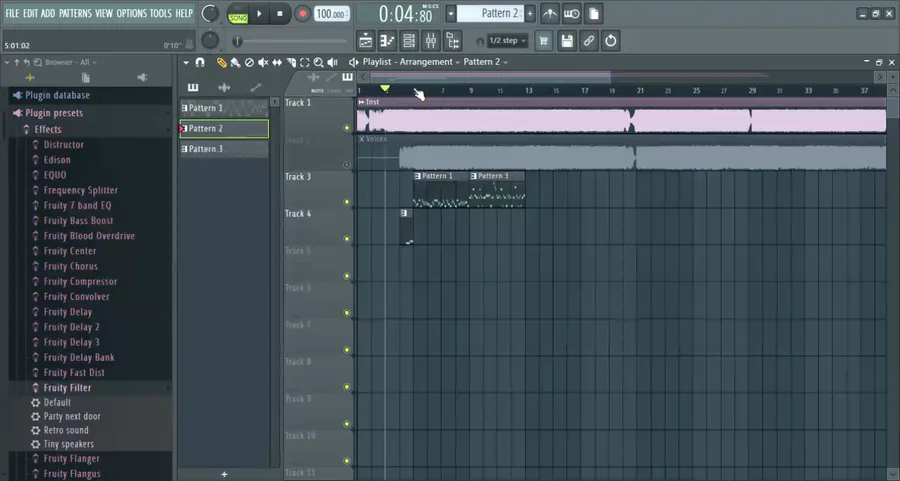The height and width of the screenshot is (481, 900).
Task: Toggle mute switch on Track 8
Action: click(x=347, y=387)
